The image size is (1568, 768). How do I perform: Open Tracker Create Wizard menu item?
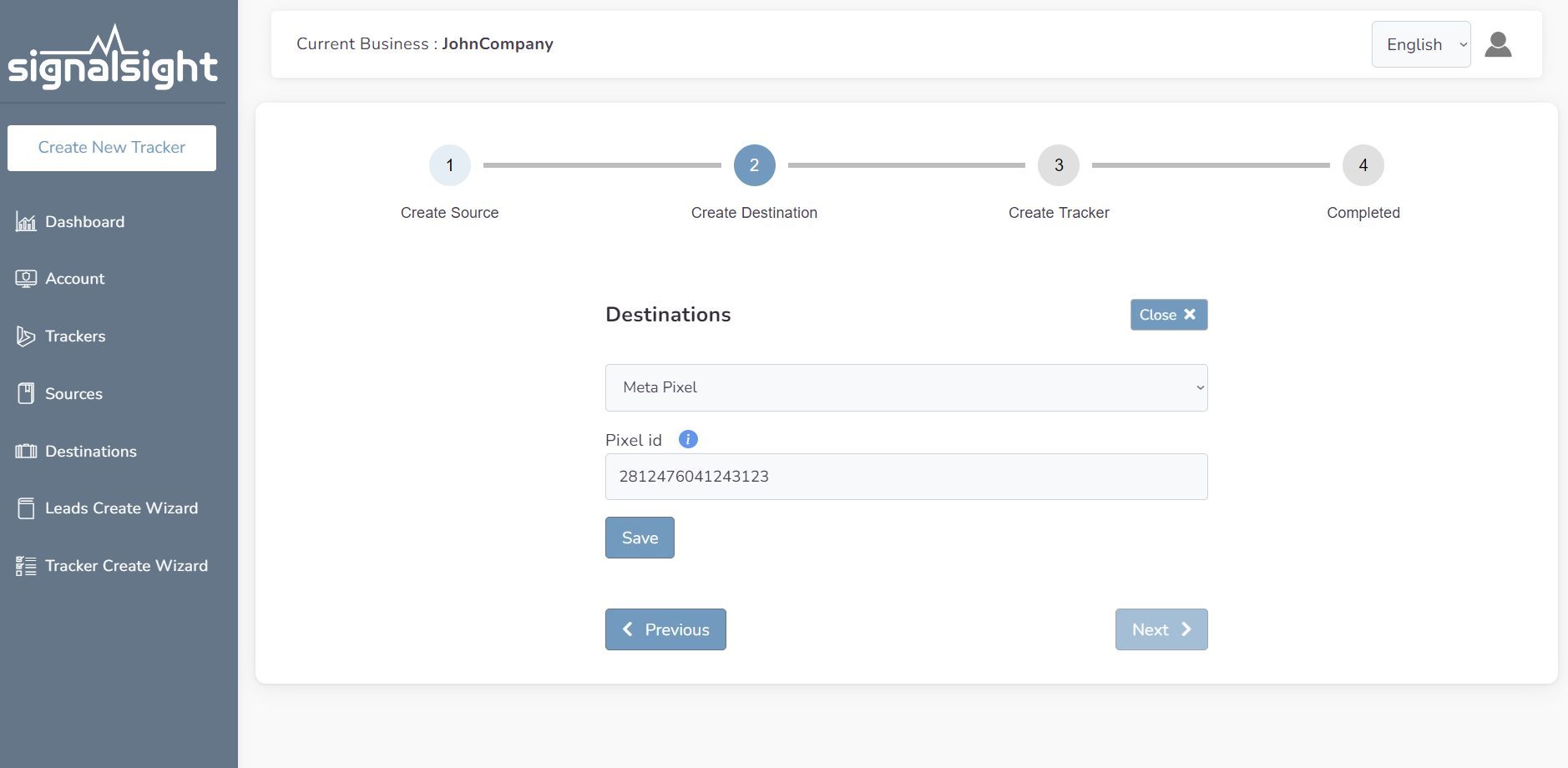[126, 566]
